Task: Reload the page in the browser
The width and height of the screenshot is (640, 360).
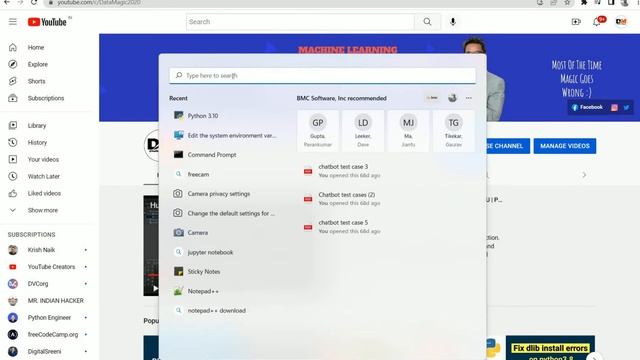Action: [x=34, y=2]
